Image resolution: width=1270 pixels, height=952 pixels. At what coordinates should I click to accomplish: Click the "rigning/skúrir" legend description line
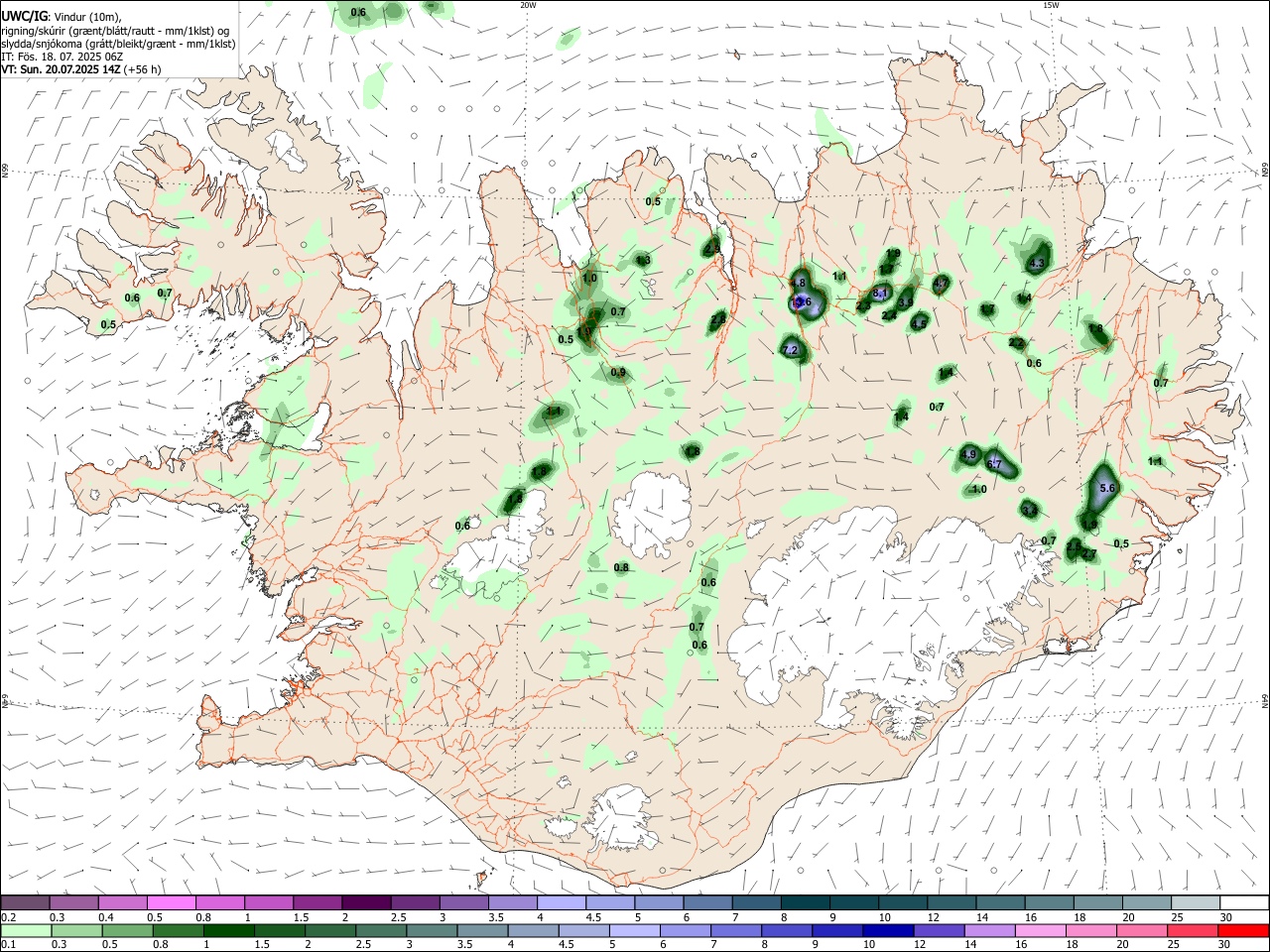(x=115, y=31)
